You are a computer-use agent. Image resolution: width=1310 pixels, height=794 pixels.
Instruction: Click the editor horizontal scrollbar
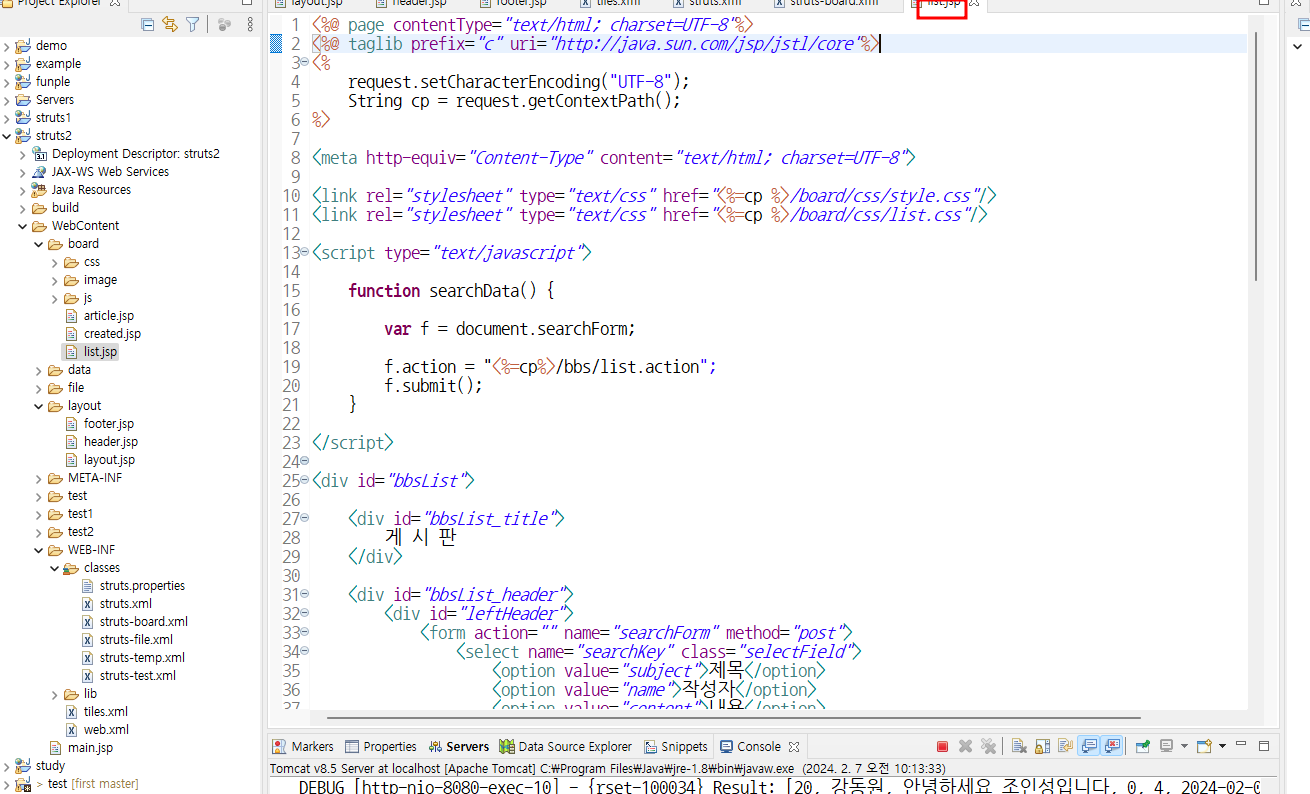click(733, 717)
